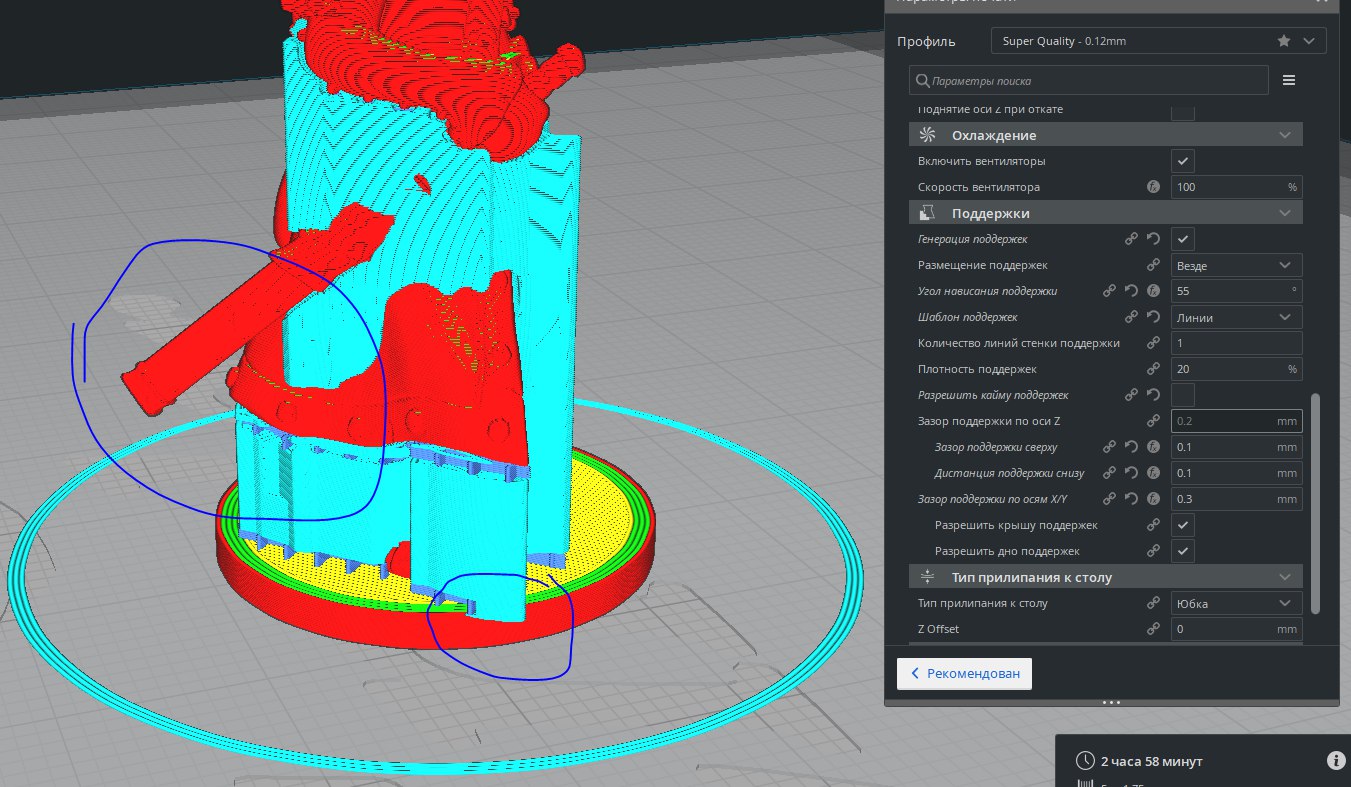1351x787 pixels.
Task: Uncheck the Разрешить дно поддержек checkbox
Action: (x=1183, y=551)
